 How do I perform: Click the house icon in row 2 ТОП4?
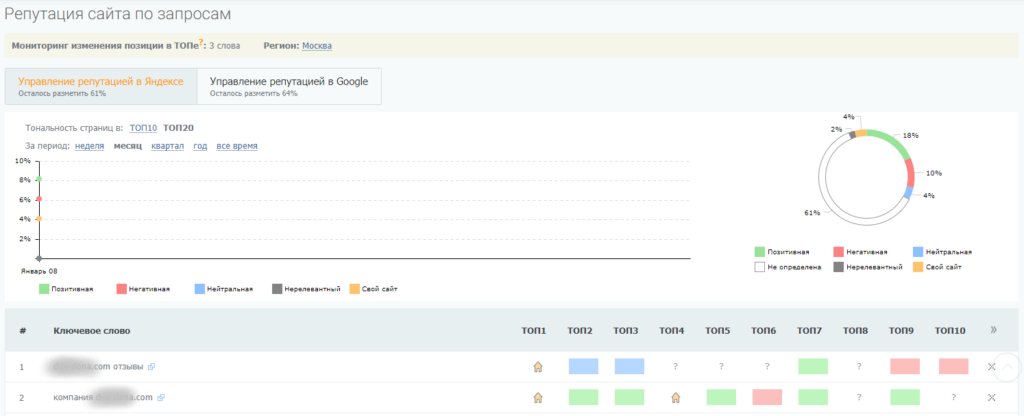pyautogui.click(x=675, y=397)
